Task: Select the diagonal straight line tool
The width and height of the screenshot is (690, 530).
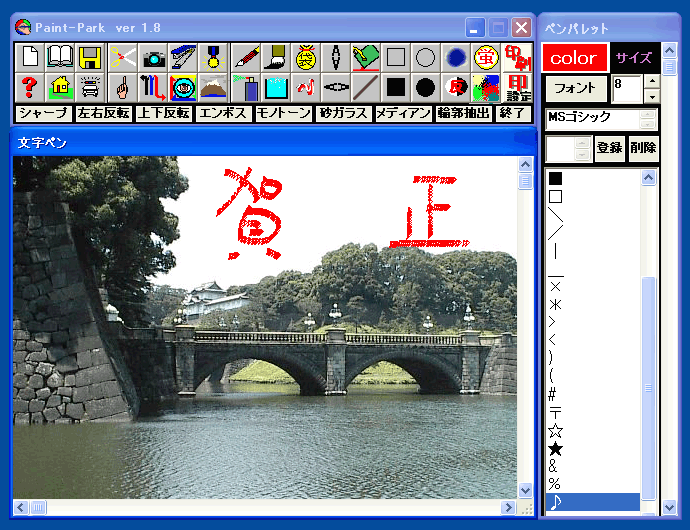Action: 366,87
